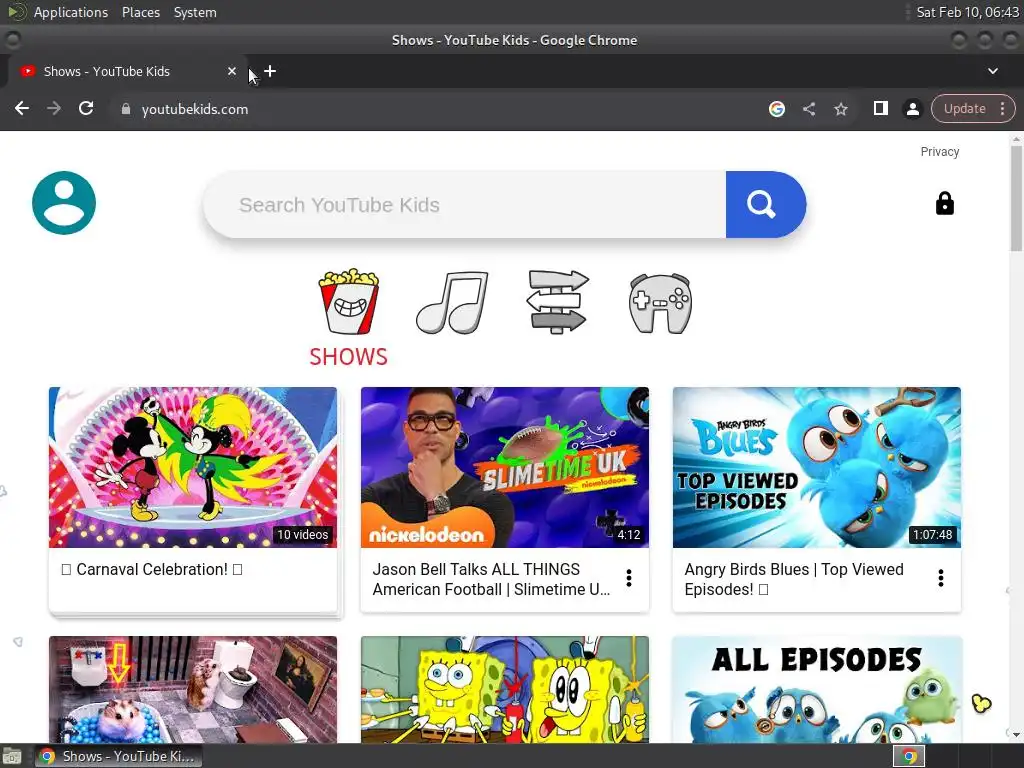Select the Shows popcorn category
The height and width of the screenshot is (768, 1024).
tap(349, 301)
